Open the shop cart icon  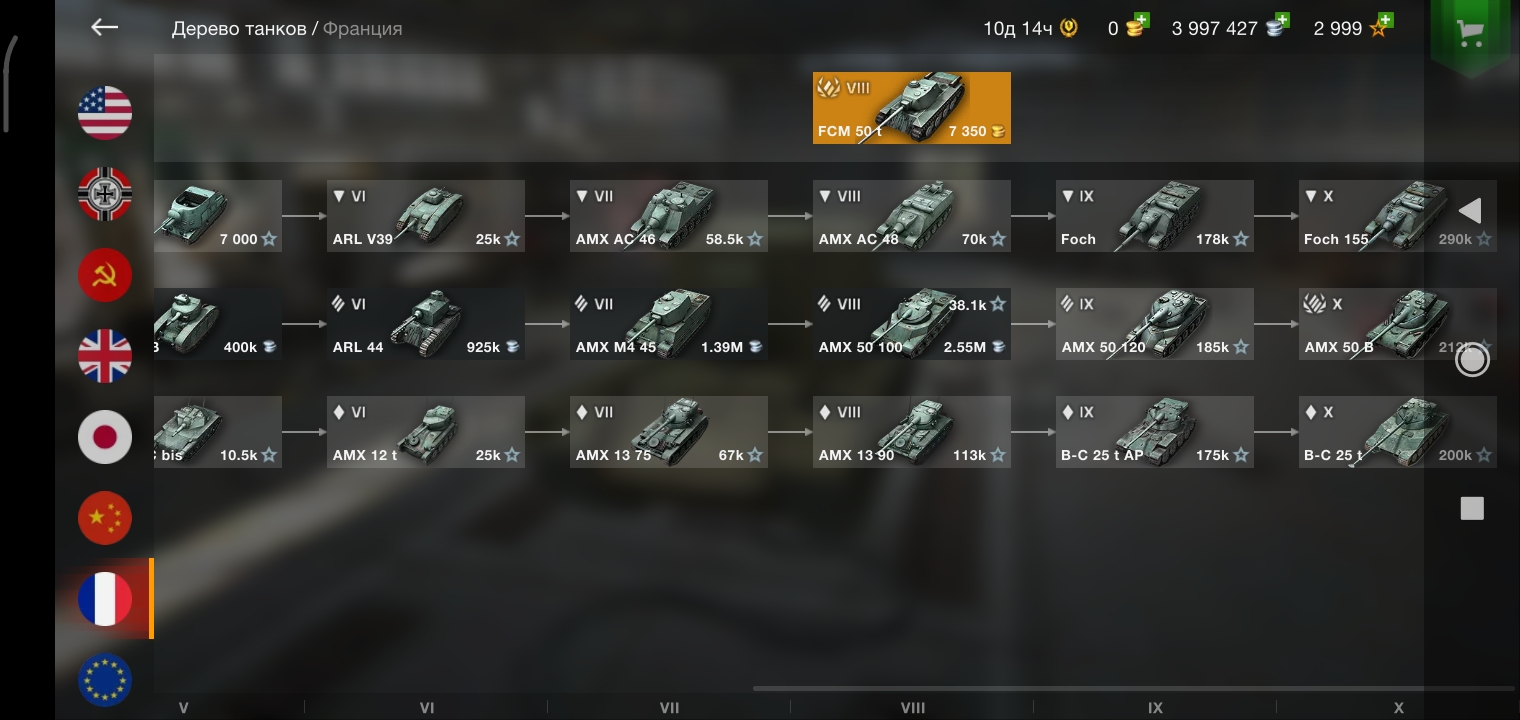(x=1469, y=33)
